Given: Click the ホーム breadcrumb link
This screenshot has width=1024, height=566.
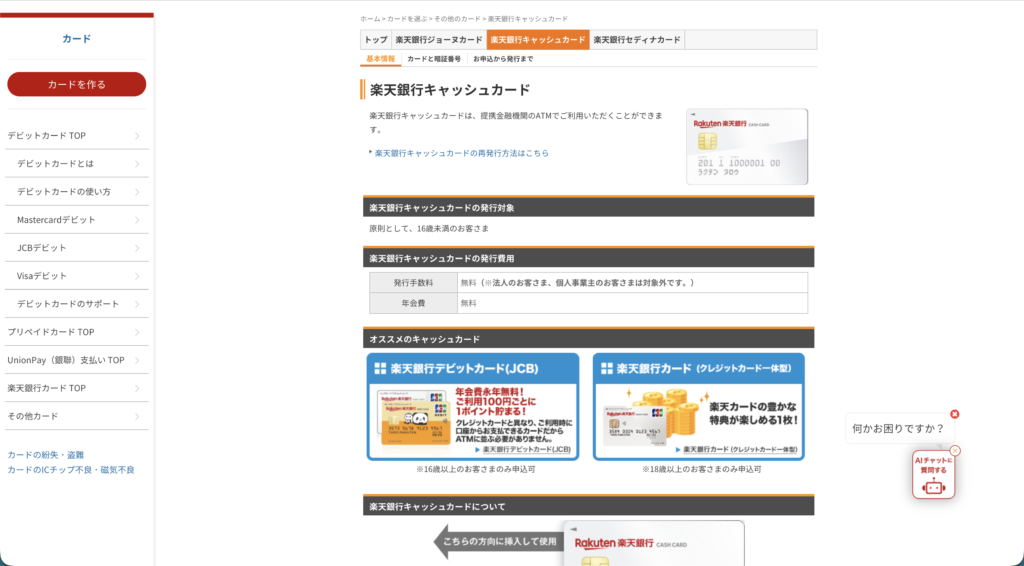Looking at the screenshot, I should coord(370,19).
